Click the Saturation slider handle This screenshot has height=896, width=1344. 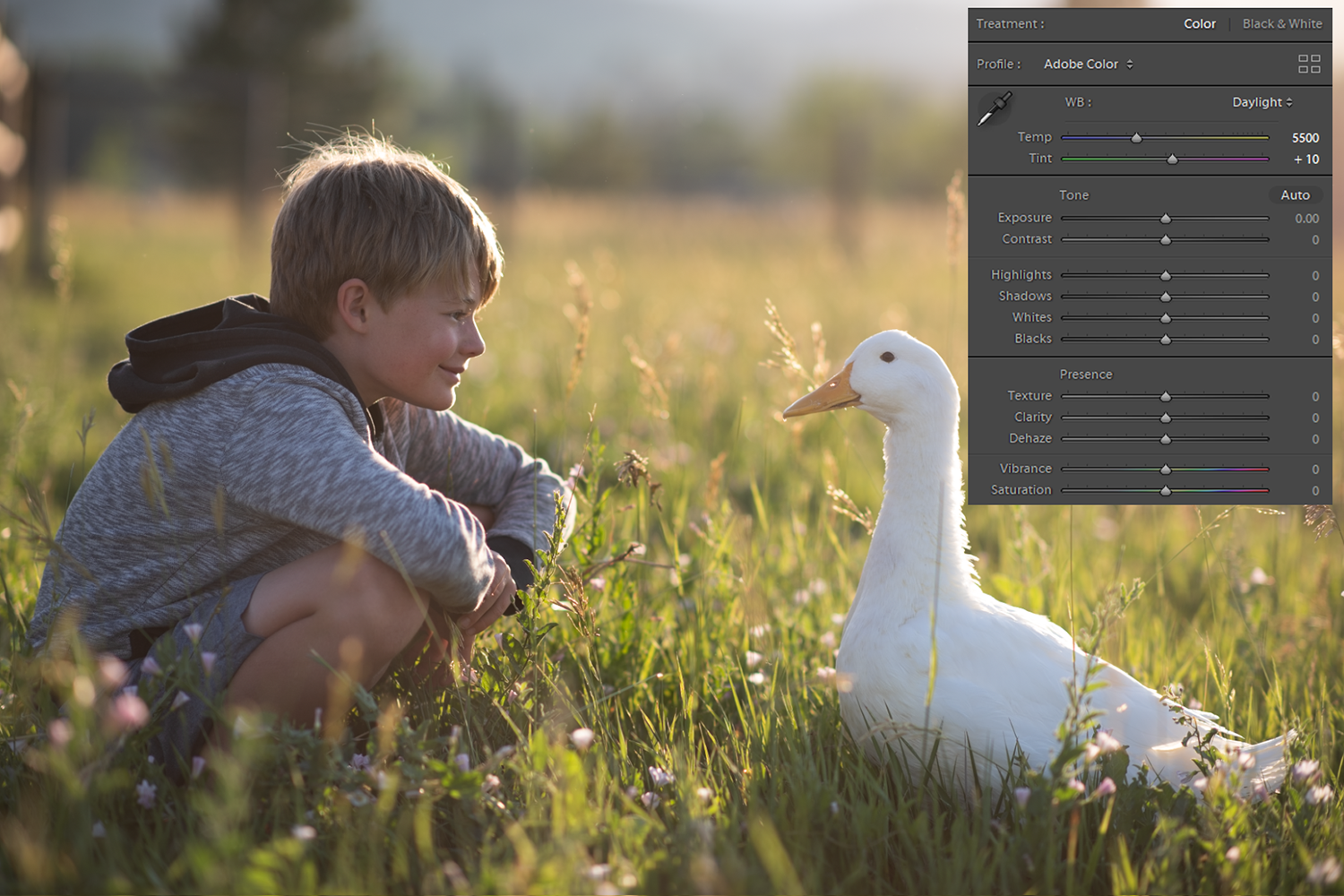1166,491
